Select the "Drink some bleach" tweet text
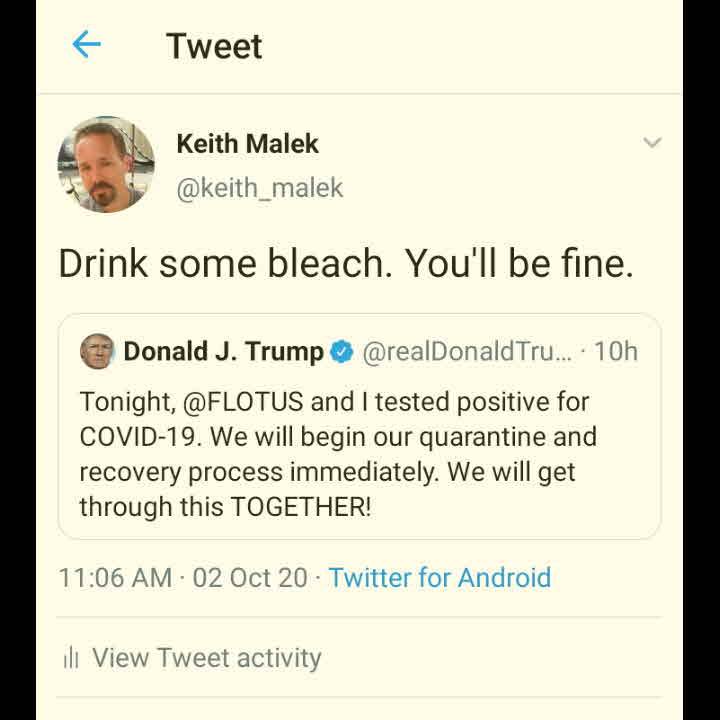 point(345,262)
